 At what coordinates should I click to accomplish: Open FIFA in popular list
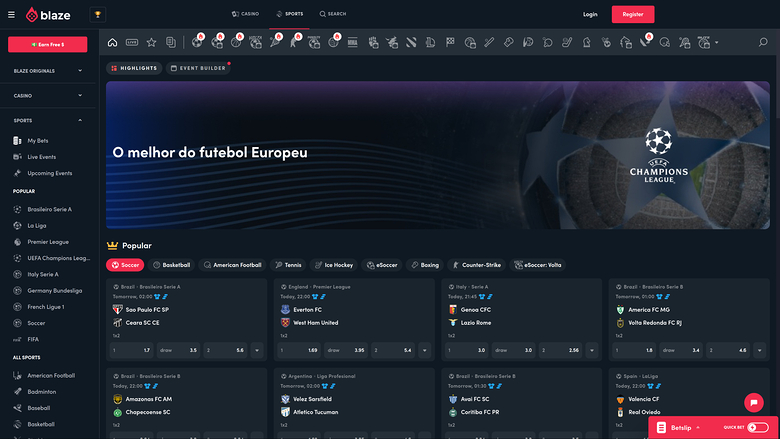[33, 339]
